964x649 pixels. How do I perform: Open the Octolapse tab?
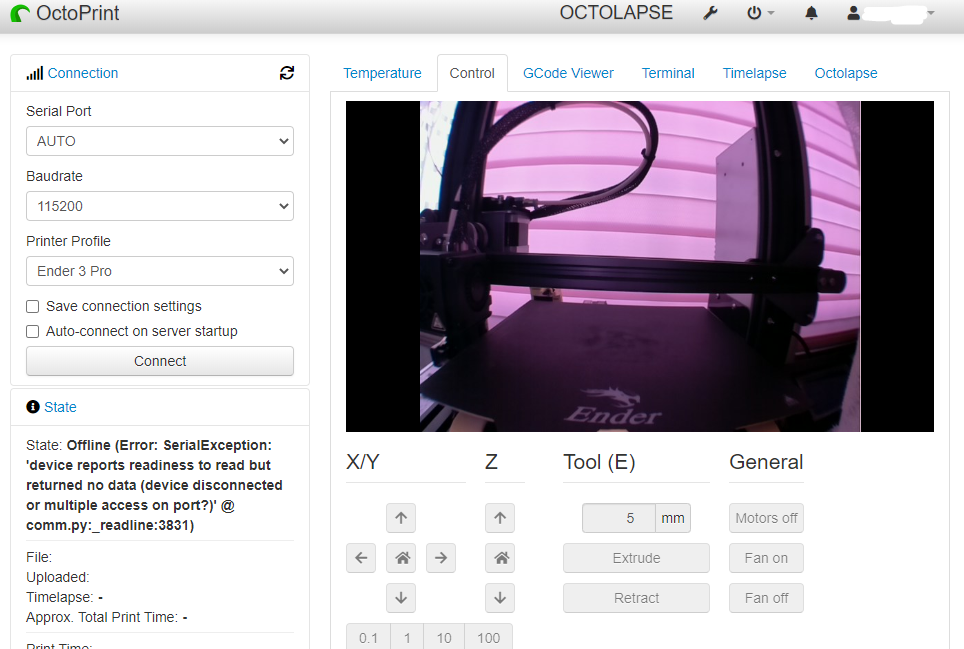[846, 73]
